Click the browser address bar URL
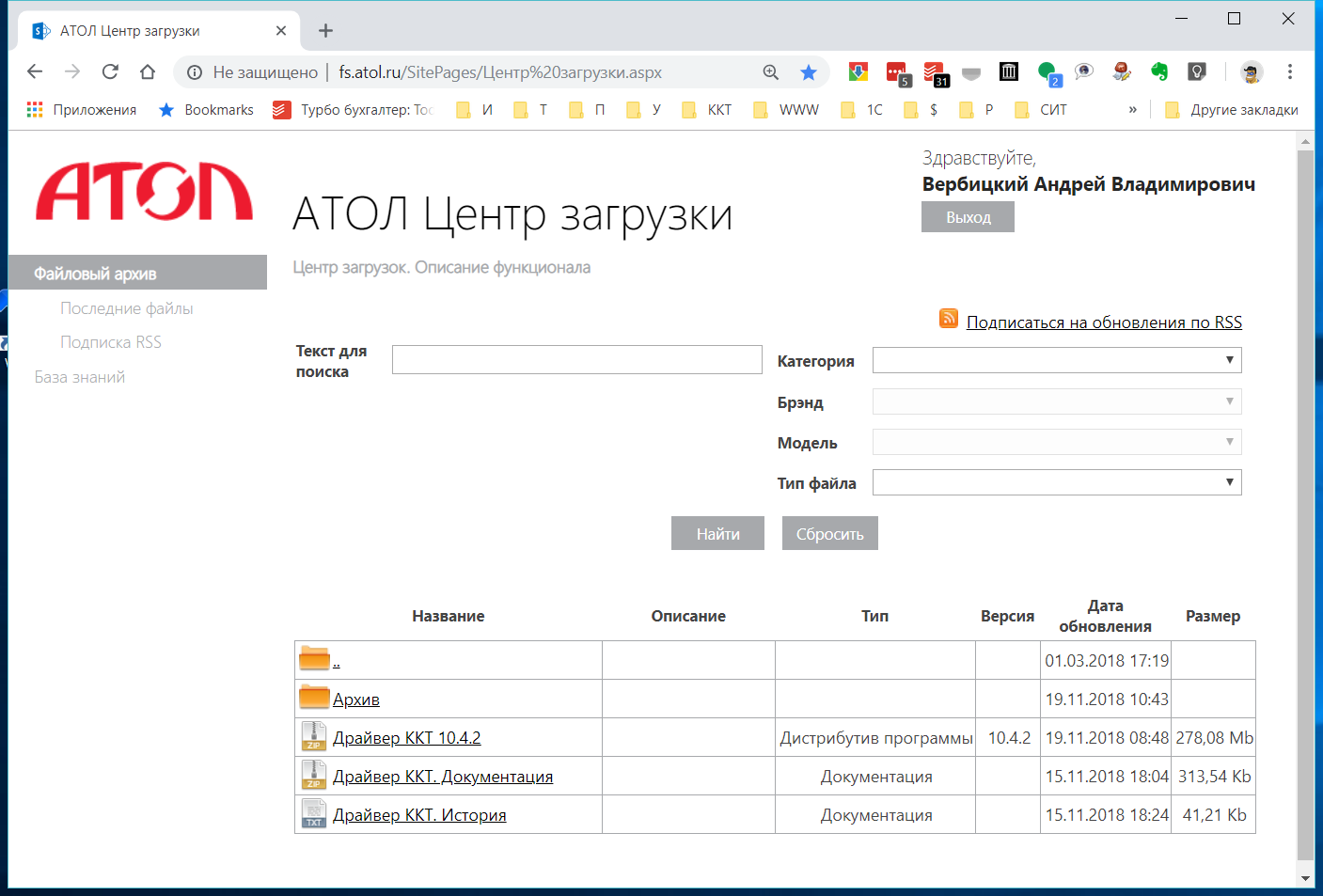The width and height of the screenshot is (1323, 896). click(500, 72)
